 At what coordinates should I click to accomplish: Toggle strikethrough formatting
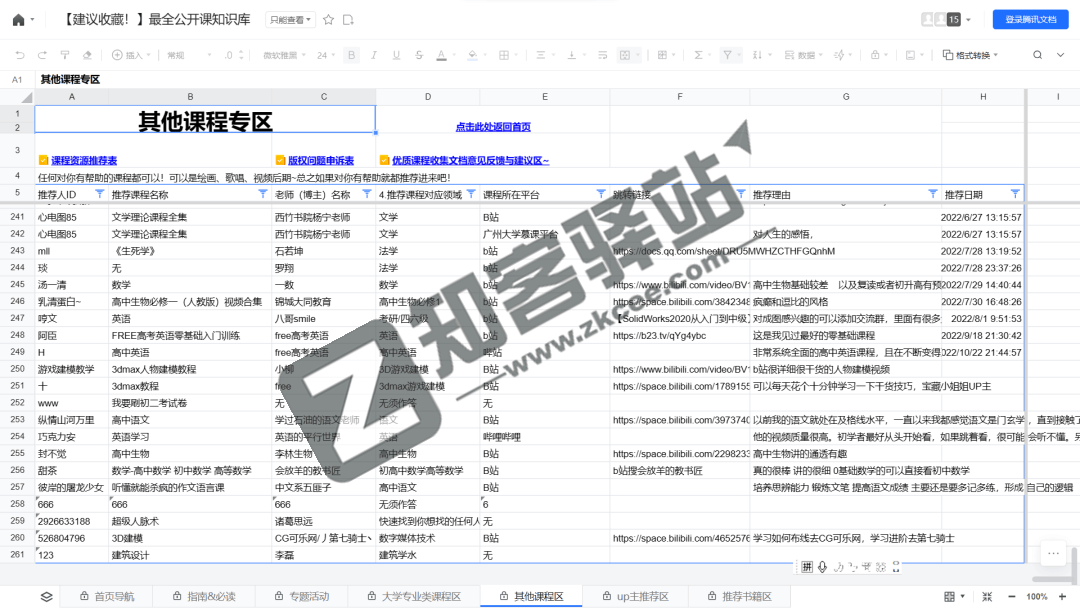417,55
